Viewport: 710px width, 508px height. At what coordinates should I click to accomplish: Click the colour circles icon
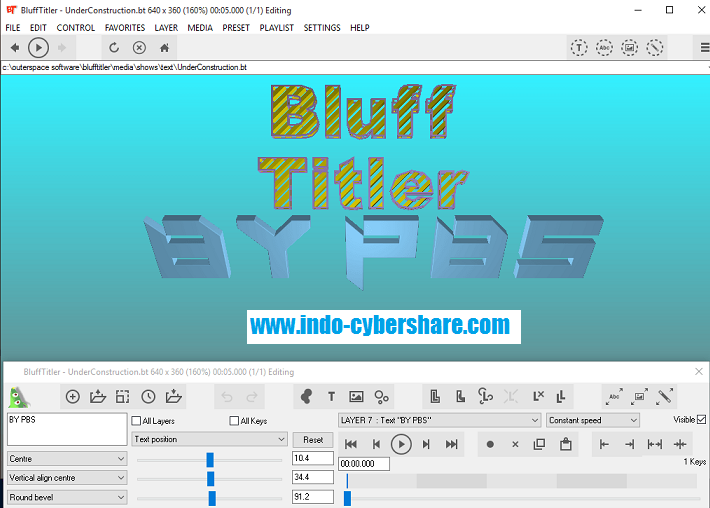pyautogui.click(x=381, y=397)
